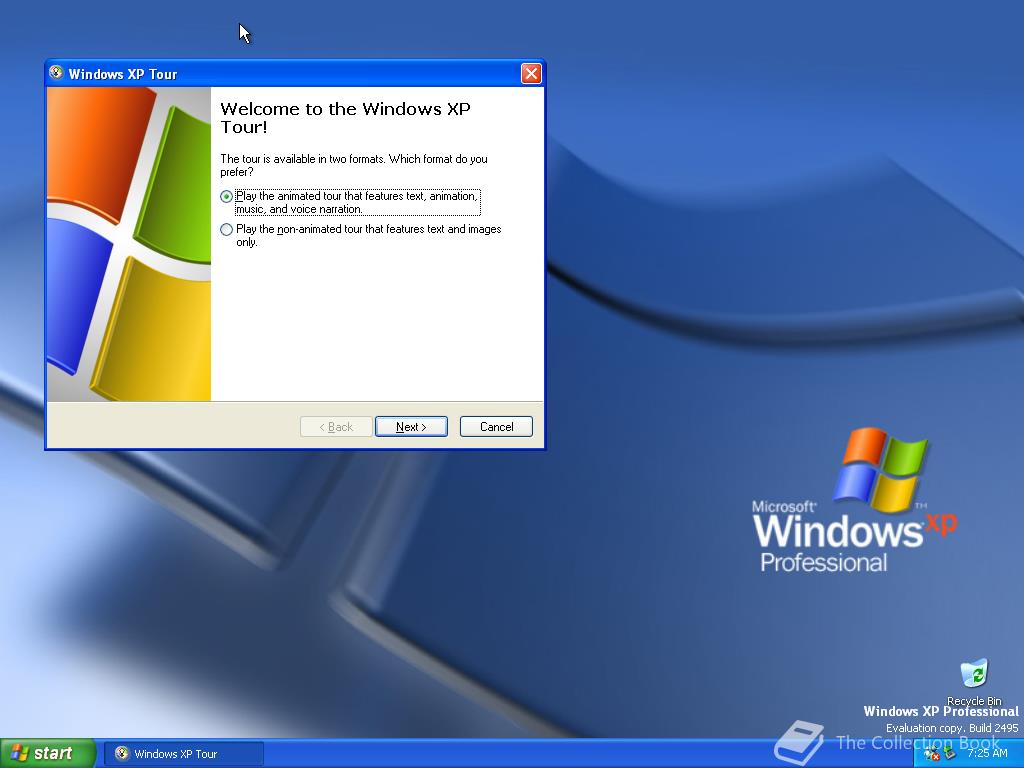Click the Next button
This screenshot has height=768, width=1024.
[x=411, y=426]
